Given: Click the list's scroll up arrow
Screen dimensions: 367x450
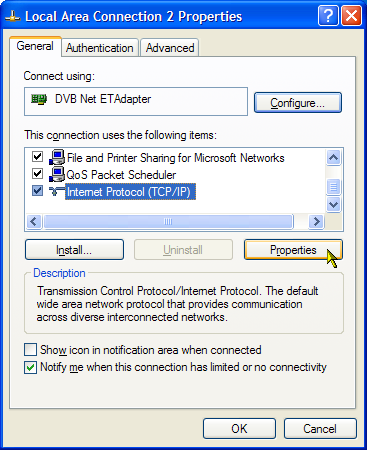Looking at the screenshot, I should pyautogui.click(x=334, y=157).
